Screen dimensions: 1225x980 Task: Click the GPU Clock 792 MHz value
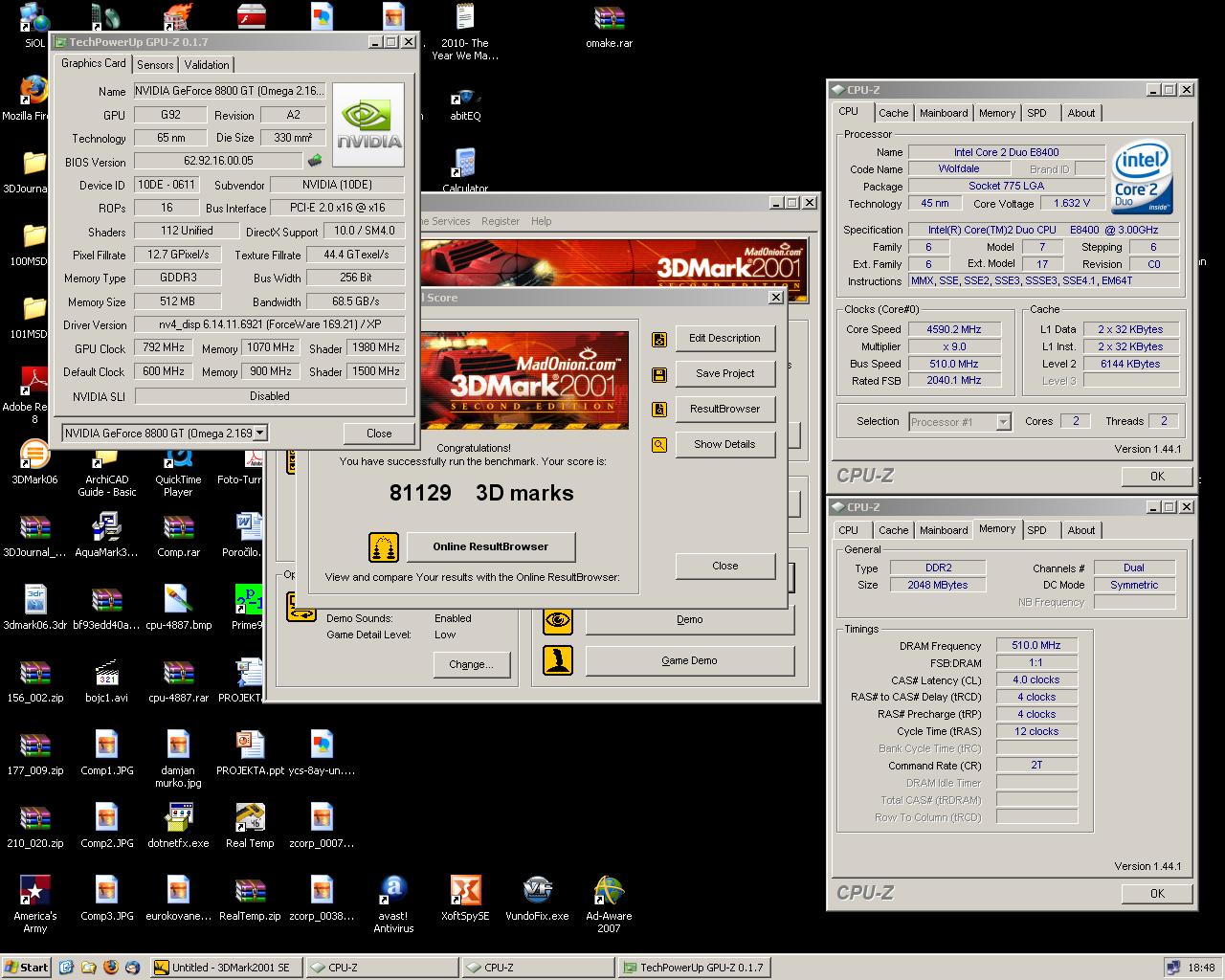[164, 348]
